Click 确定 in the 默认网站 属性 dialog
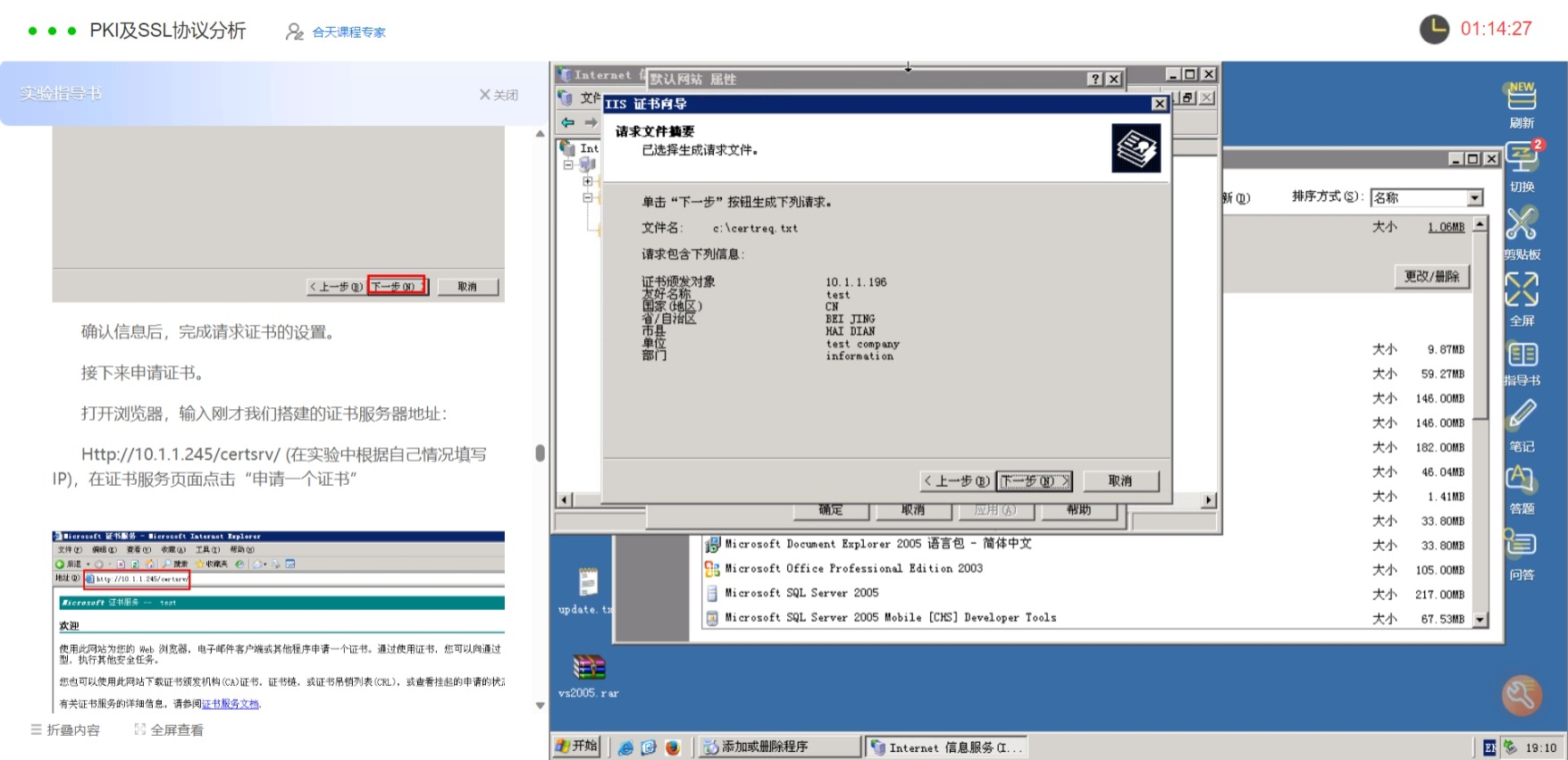Image resolution: width=1568 pixels, height=760 pixels. click(x=831, y=510)
